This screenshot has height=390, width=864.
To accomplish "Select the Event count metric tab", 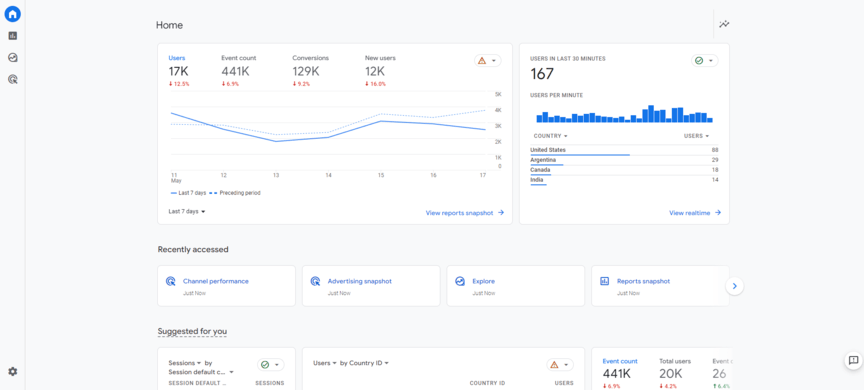I will coord(239,71).
